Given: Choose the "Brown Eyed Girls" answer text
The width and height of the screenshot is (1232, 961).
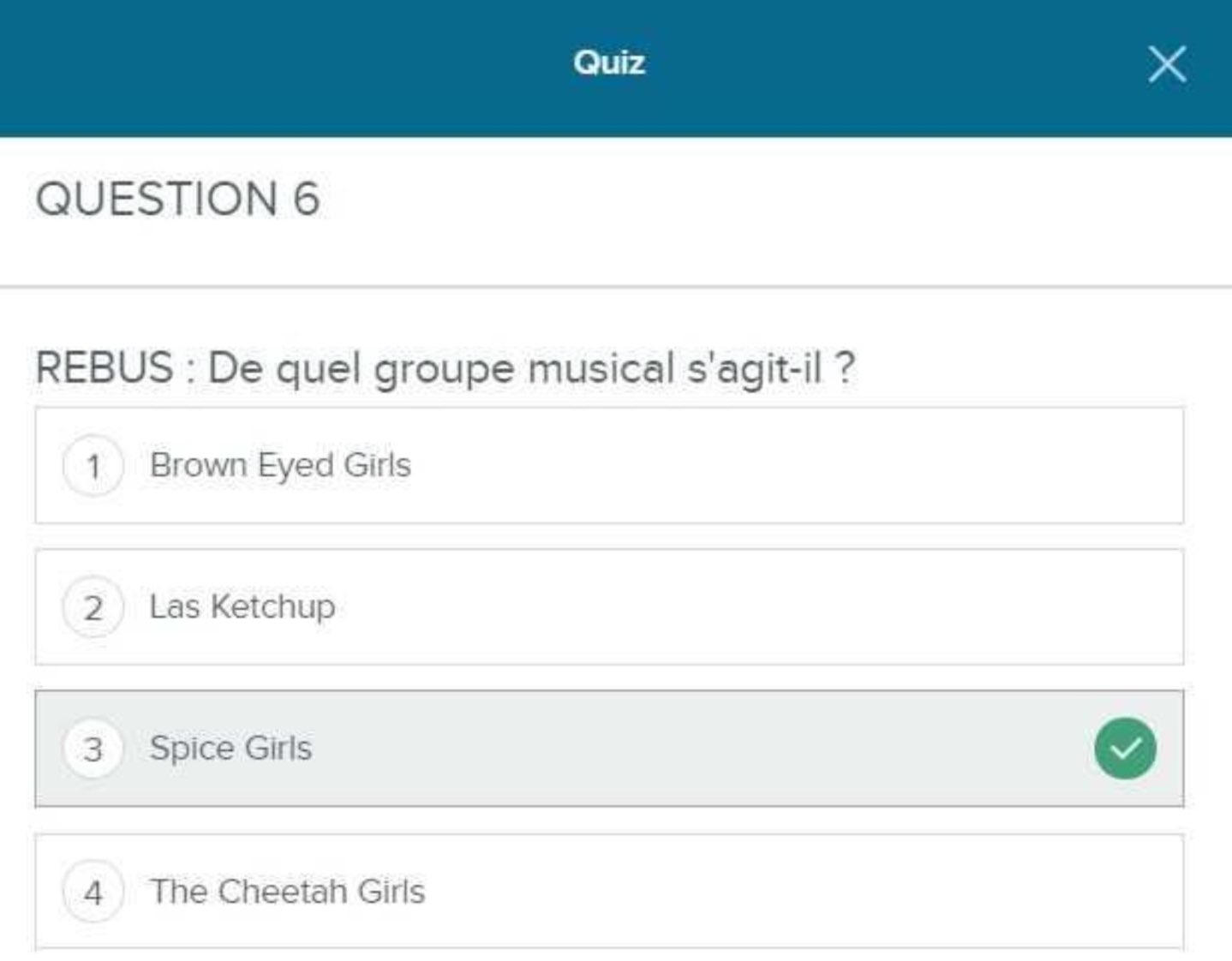Looking at the screenshot, I should (x=280, y=465).
